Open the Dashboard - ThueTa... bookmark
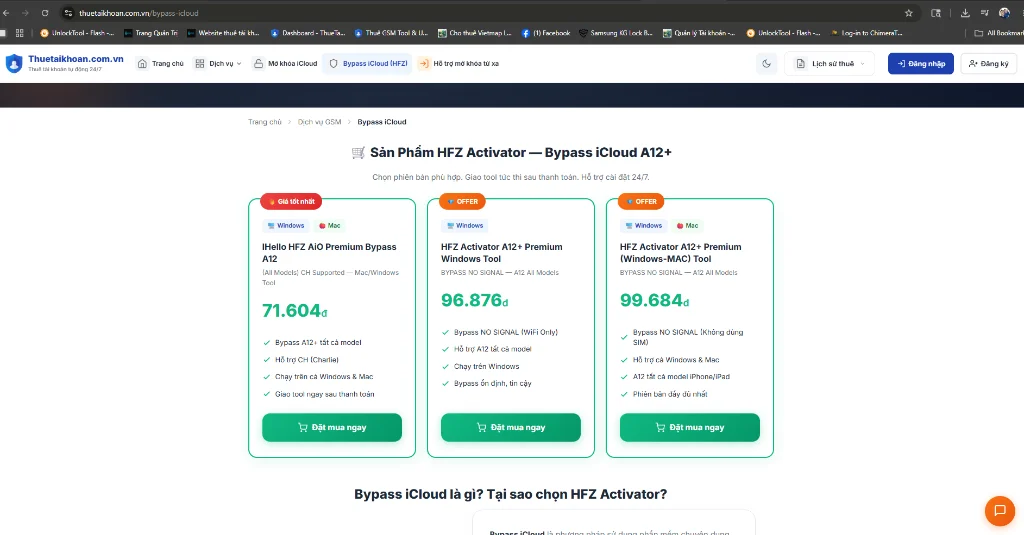Screen dimensions: 1024x535 (x=308, y=33)
